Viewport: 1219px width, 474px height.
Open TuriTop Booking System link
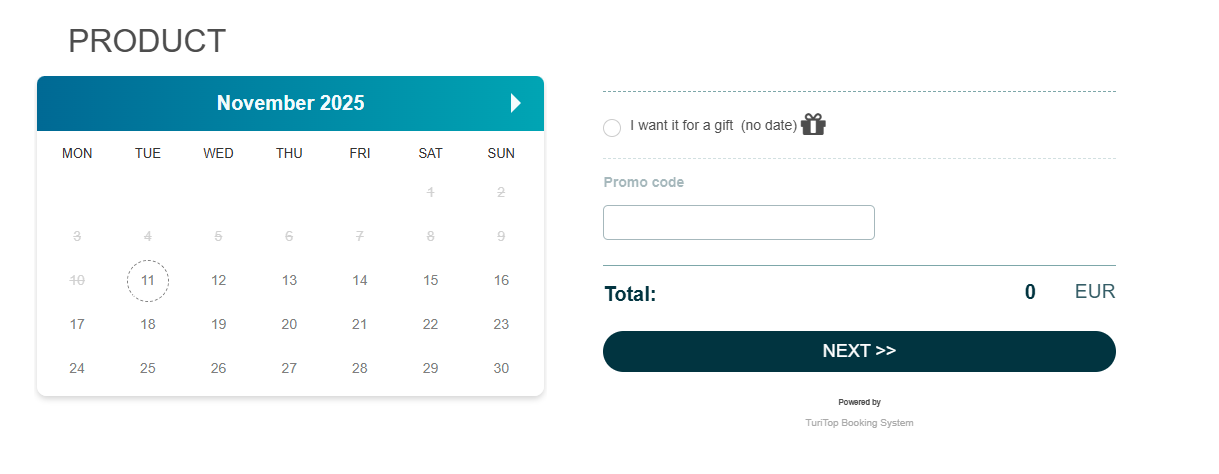[859, 423]
